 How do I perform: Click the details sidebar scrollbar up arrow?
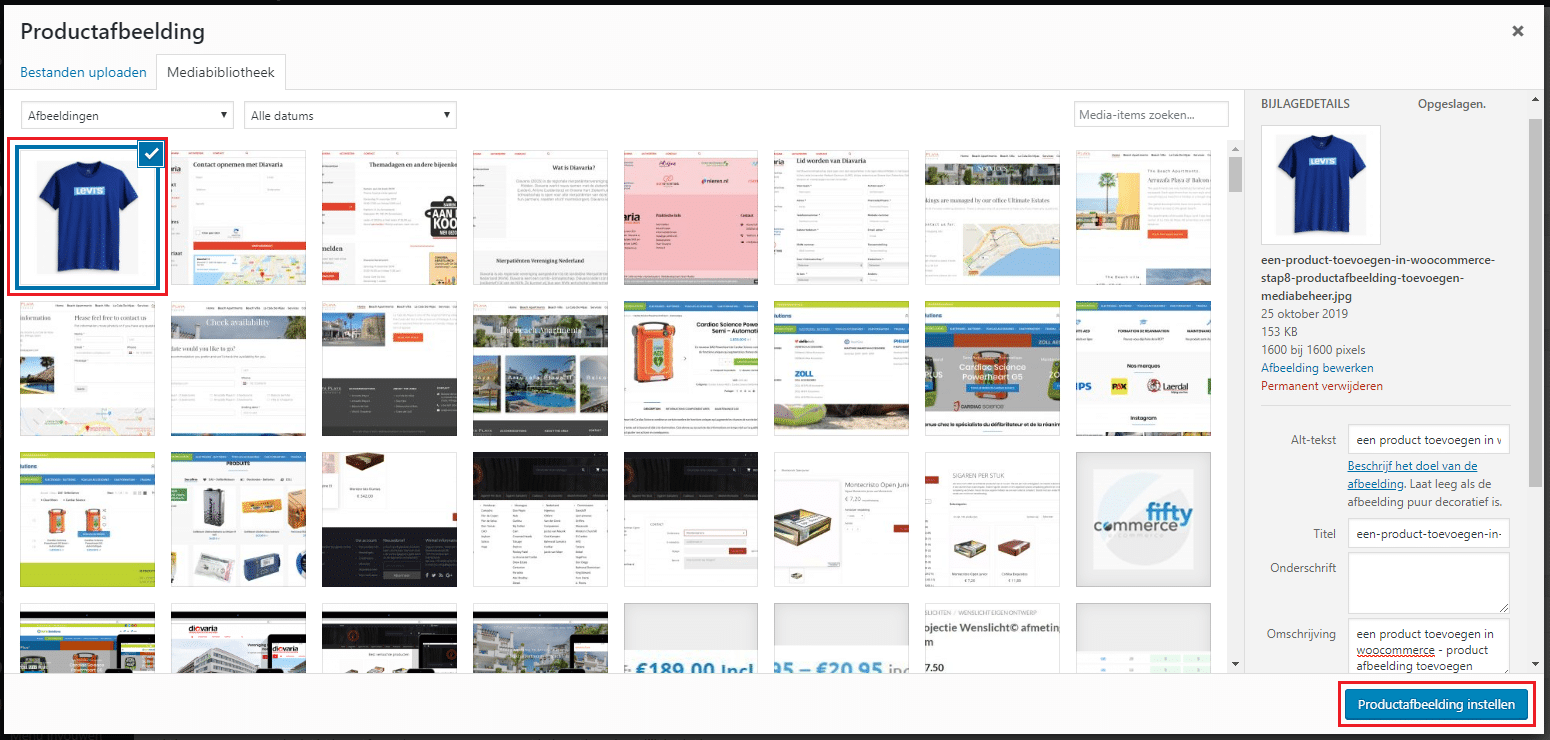tap(1536, 97)
